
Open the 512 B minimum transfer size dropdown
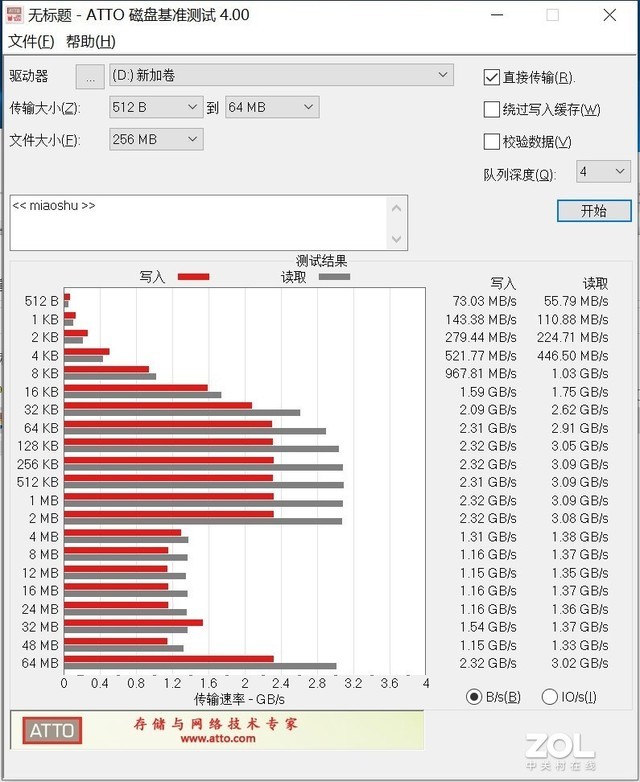pyautogui.click(x=156, y=107)
